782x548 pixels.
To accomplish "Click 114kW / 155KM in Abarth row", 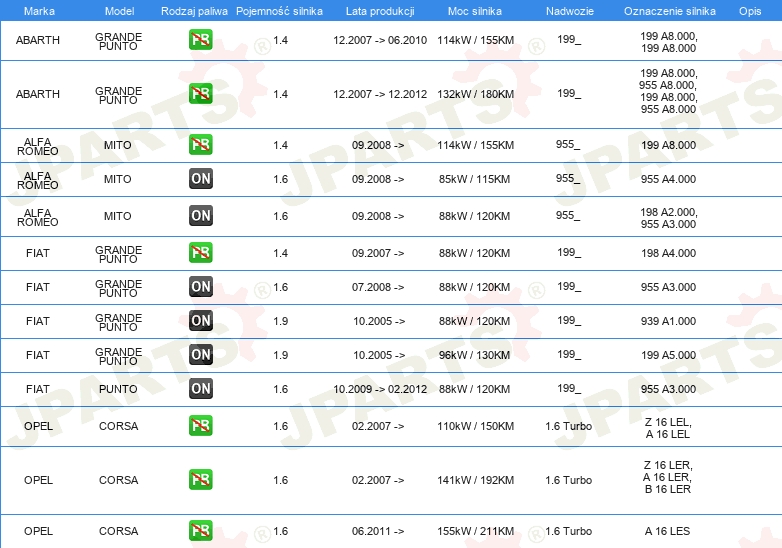I will point(475,40).
